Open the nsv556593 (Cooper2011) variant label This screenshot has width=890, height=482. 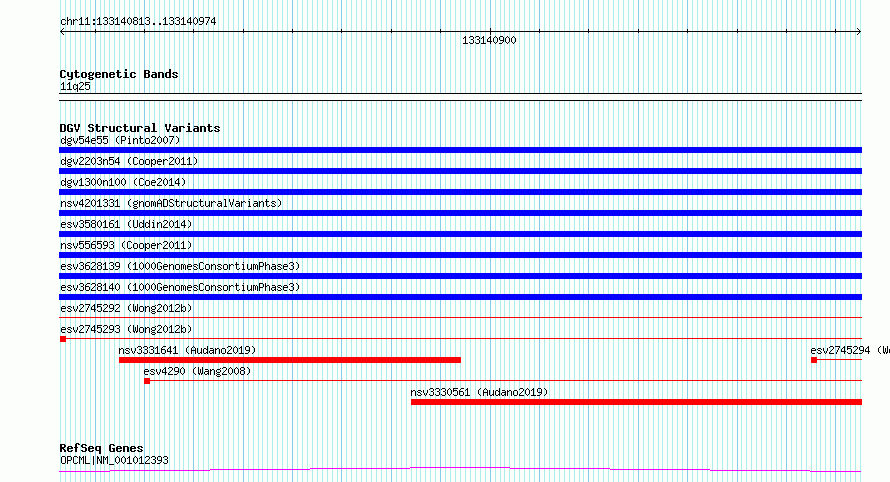tap(126, 245)
